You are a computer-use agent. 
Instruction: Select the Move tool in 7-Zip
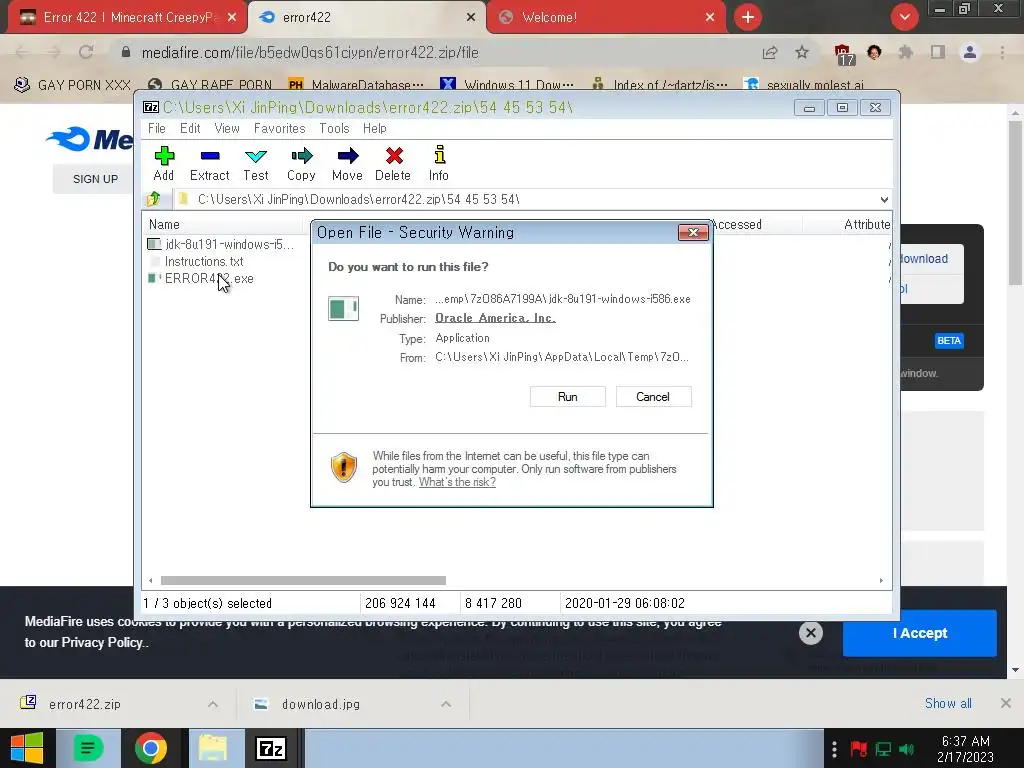[347, 164]
